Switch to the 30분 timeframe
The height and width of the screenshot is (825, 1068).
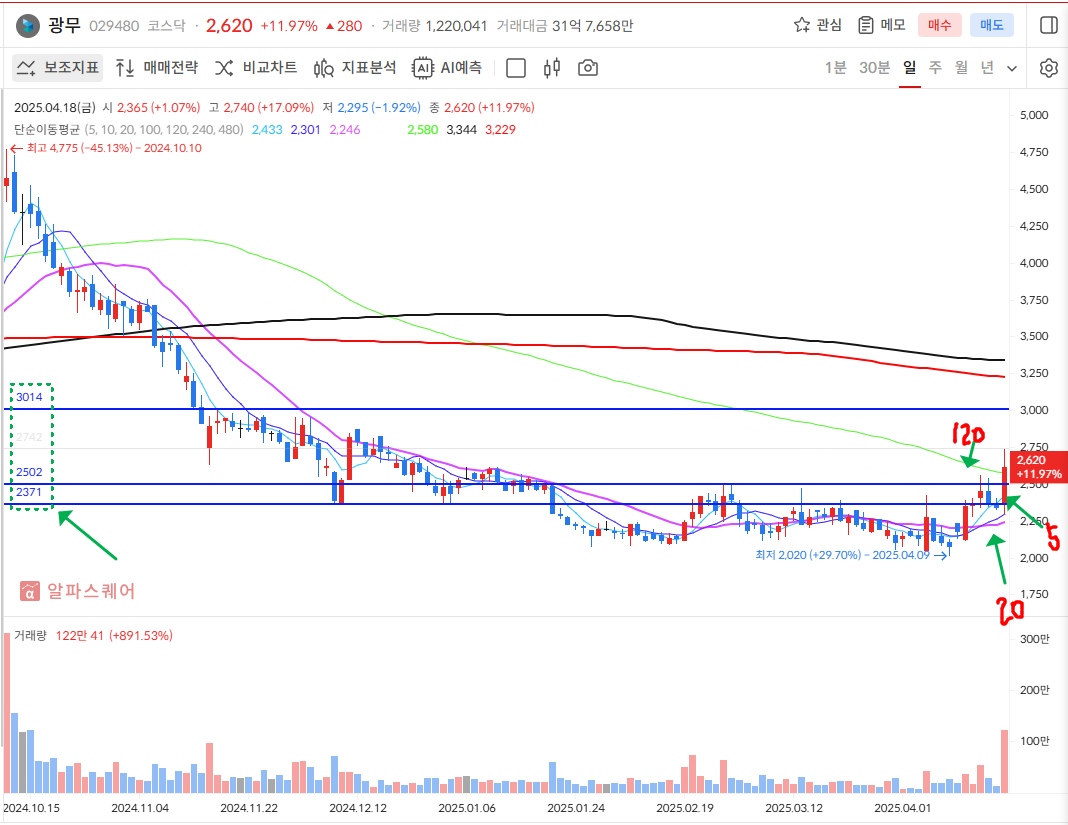tap(874, 68)
